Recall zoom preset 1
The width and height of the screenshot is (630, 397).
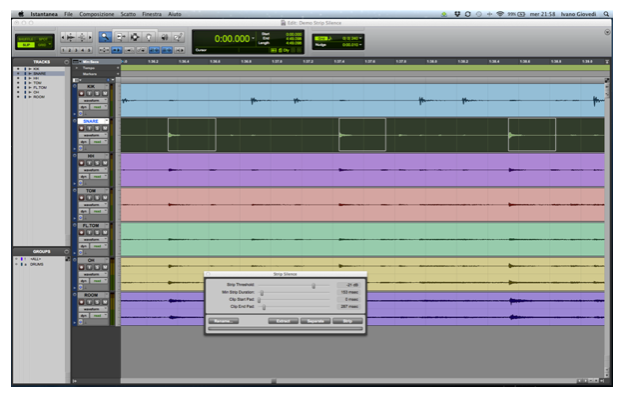[64, 50]
